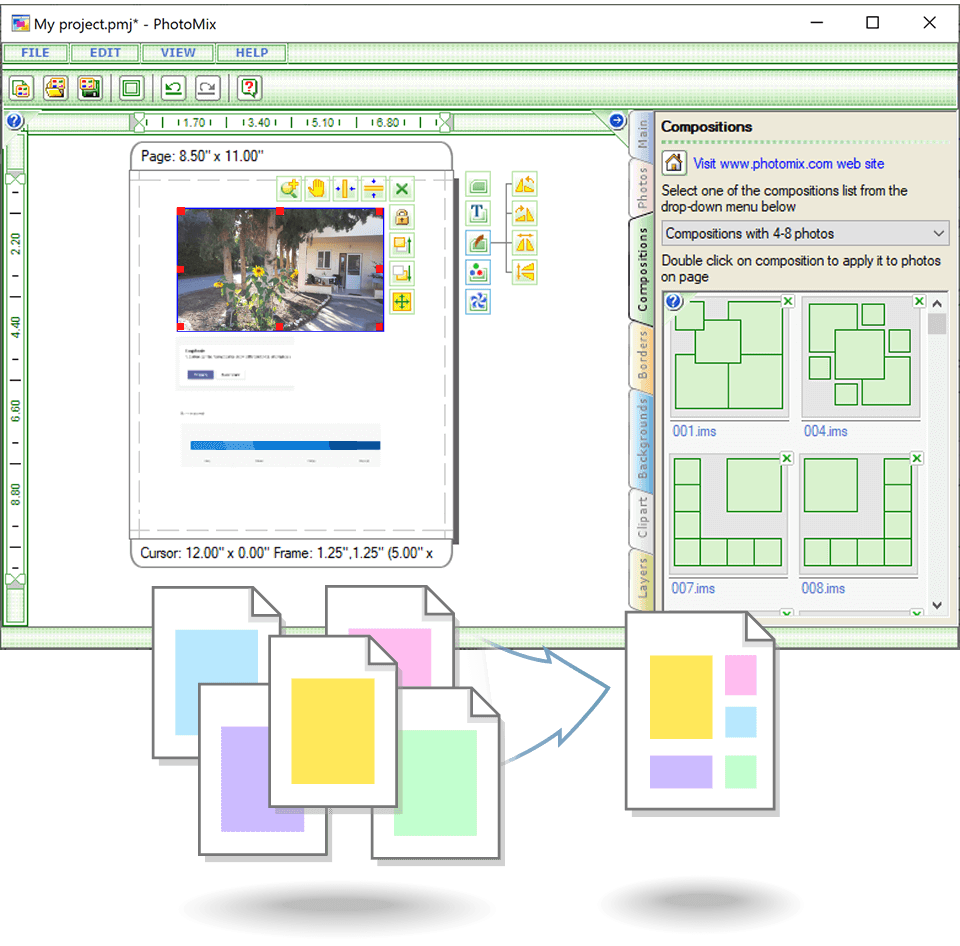Screen dimensions: 960x946
Task: Click the padlock lock icon
Action: (x=402, y=217)
